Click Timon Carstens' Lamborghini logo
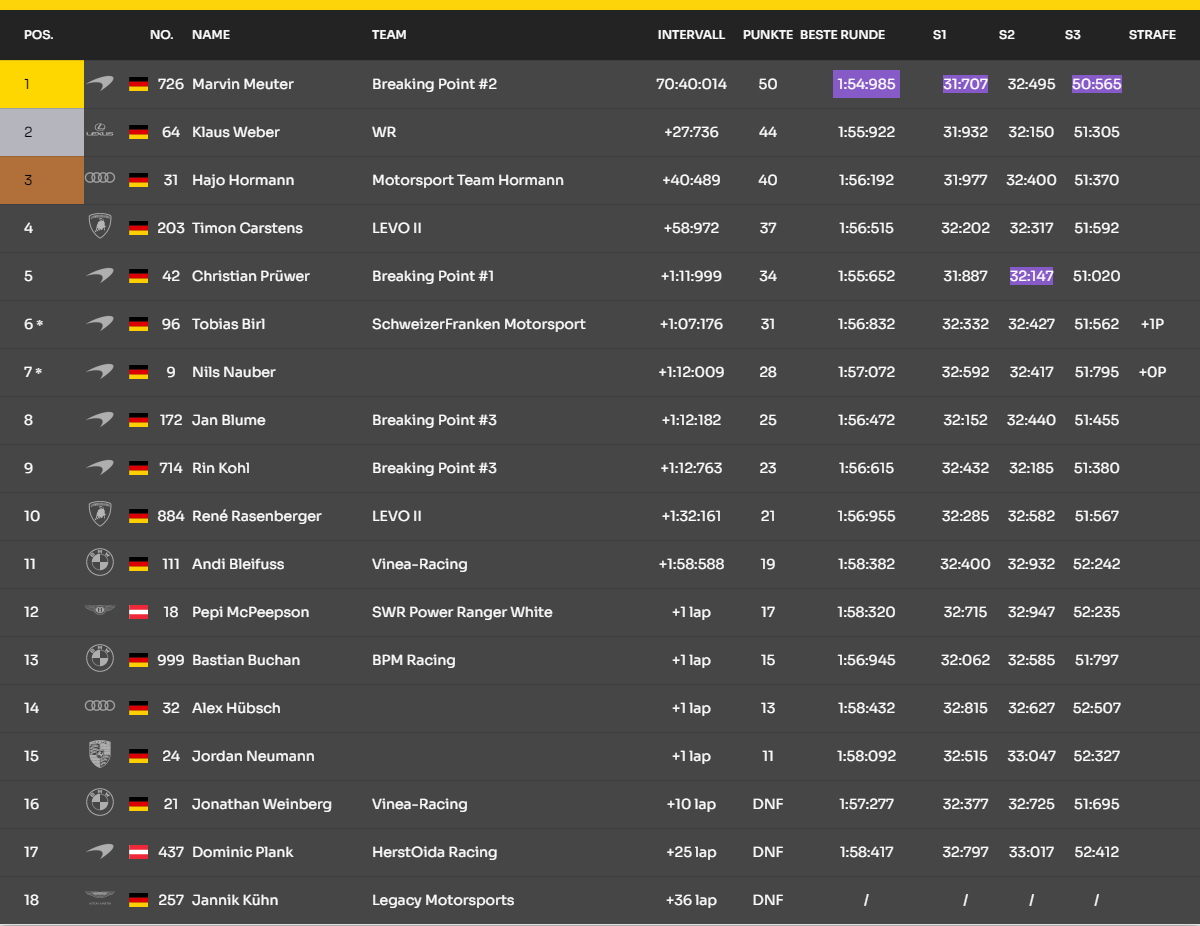The image size is (1200, 926). tap(100, 227)
